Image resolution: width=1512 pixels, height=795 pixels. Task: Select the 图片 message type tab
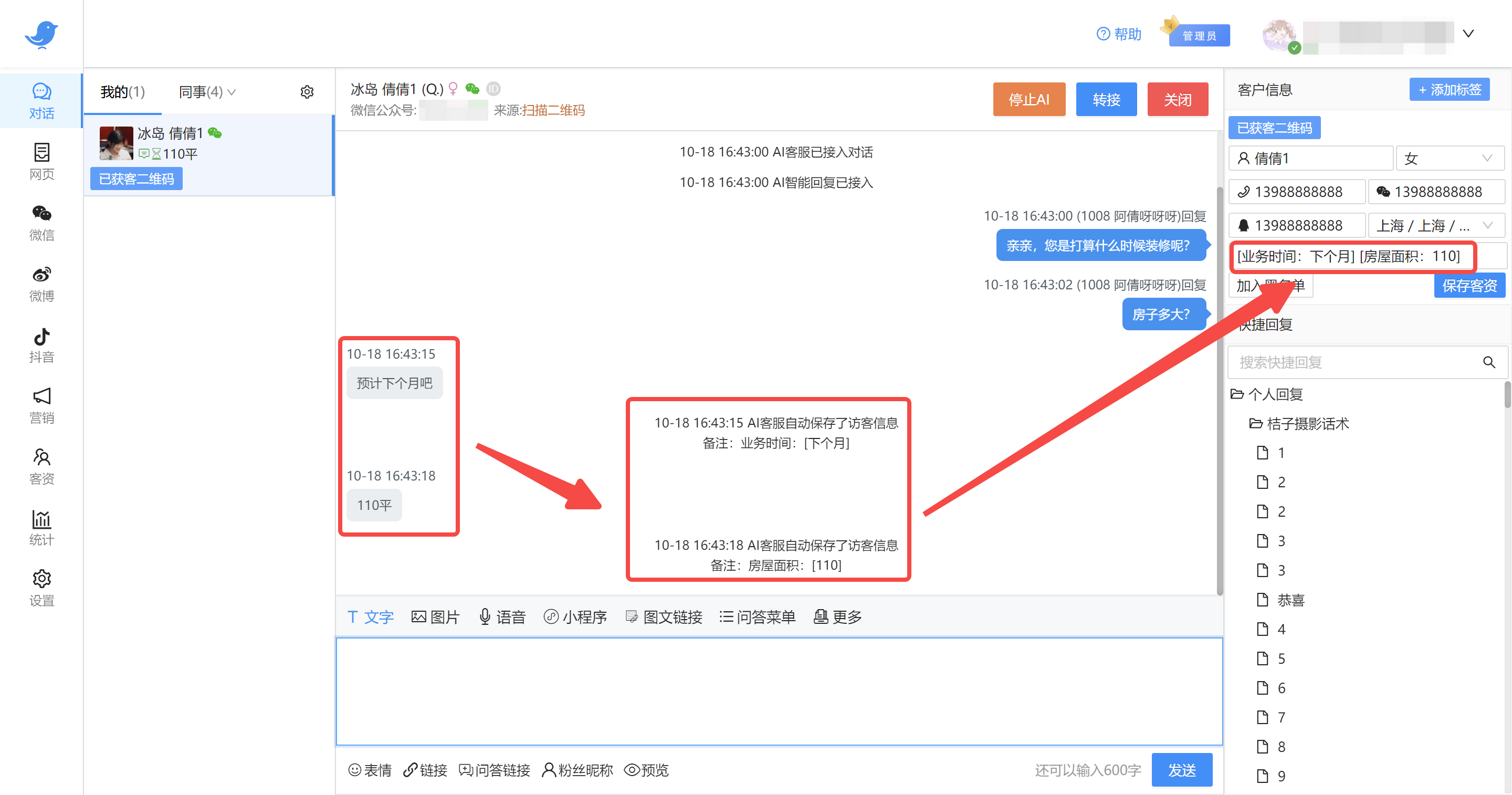(436, 616)
